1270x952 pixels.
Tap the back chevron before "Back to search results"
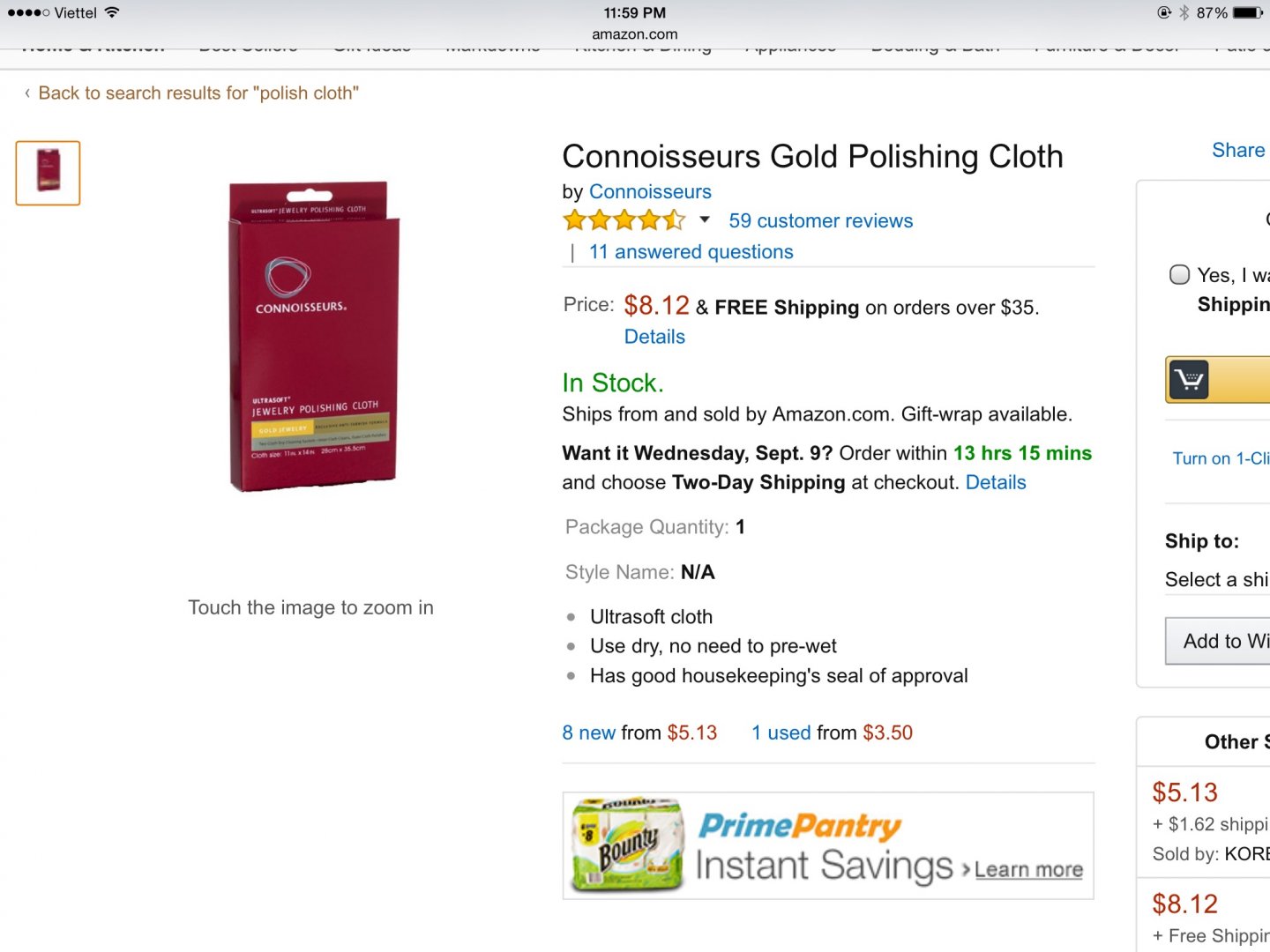tap(27, 93)
